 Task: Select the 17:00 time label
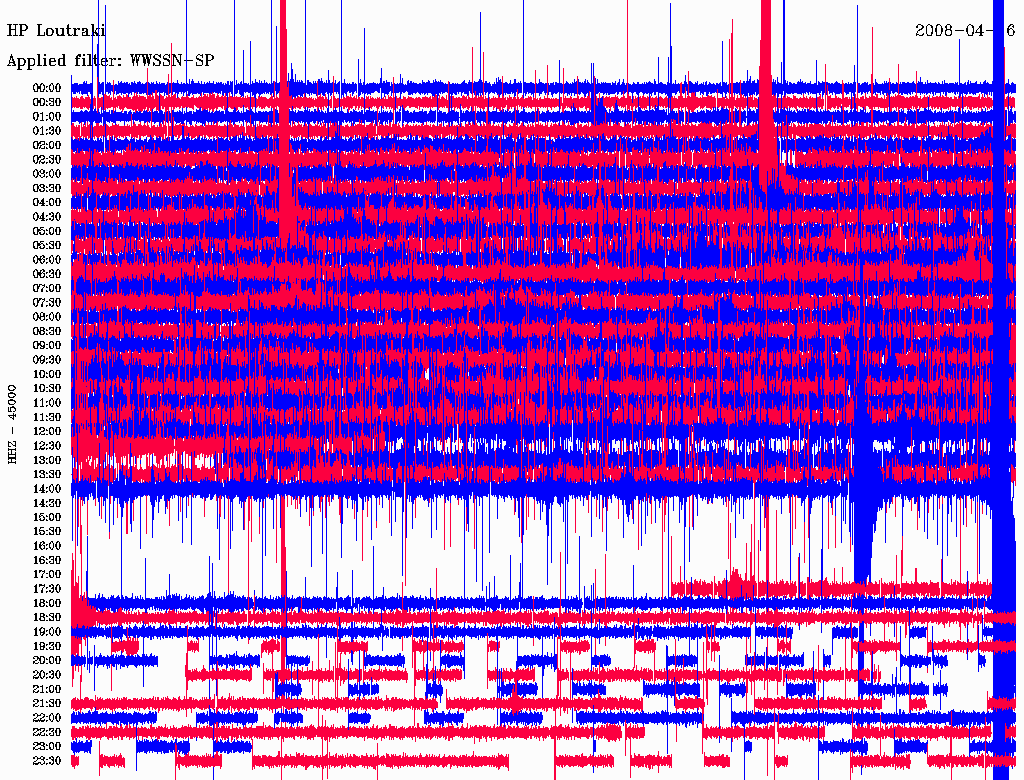(47, 575)
